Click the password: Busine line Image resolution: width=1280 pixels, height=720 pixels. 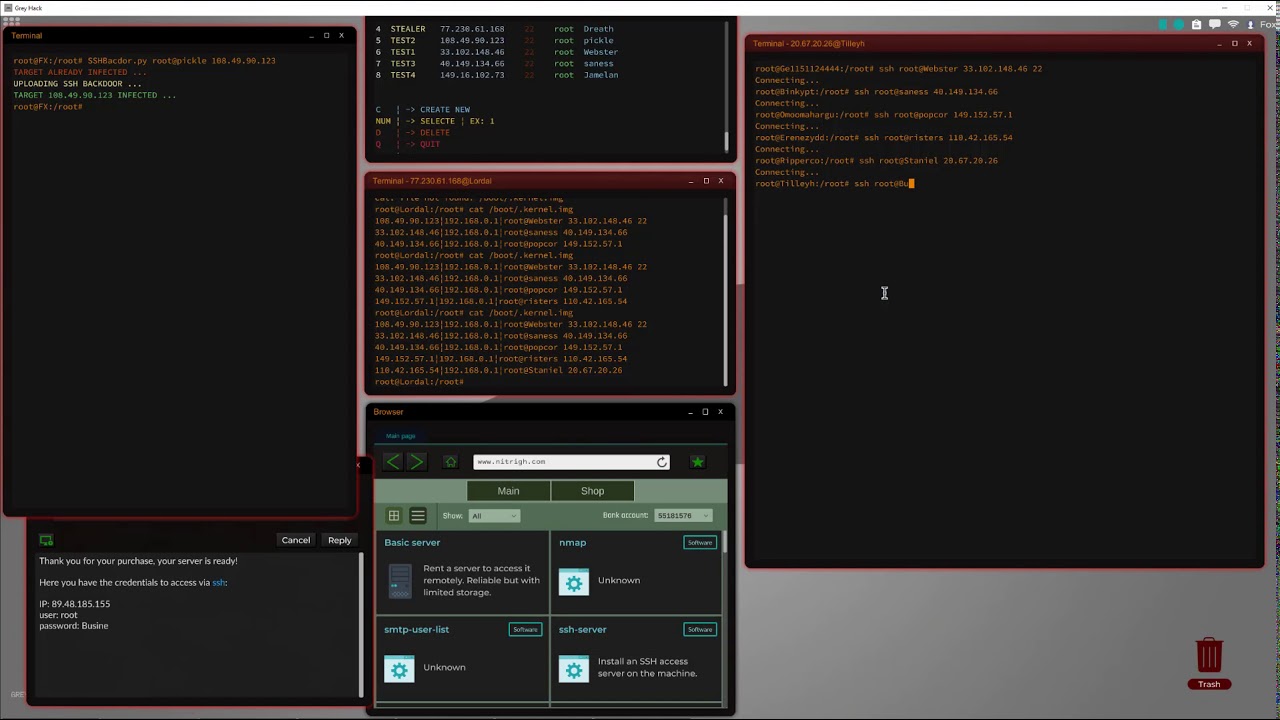click(74, 626)
